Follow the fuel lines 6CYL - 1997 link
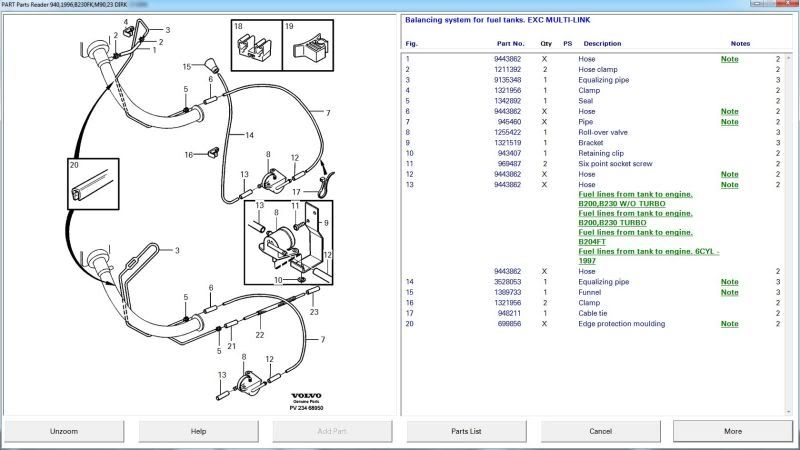 point(648,256)
